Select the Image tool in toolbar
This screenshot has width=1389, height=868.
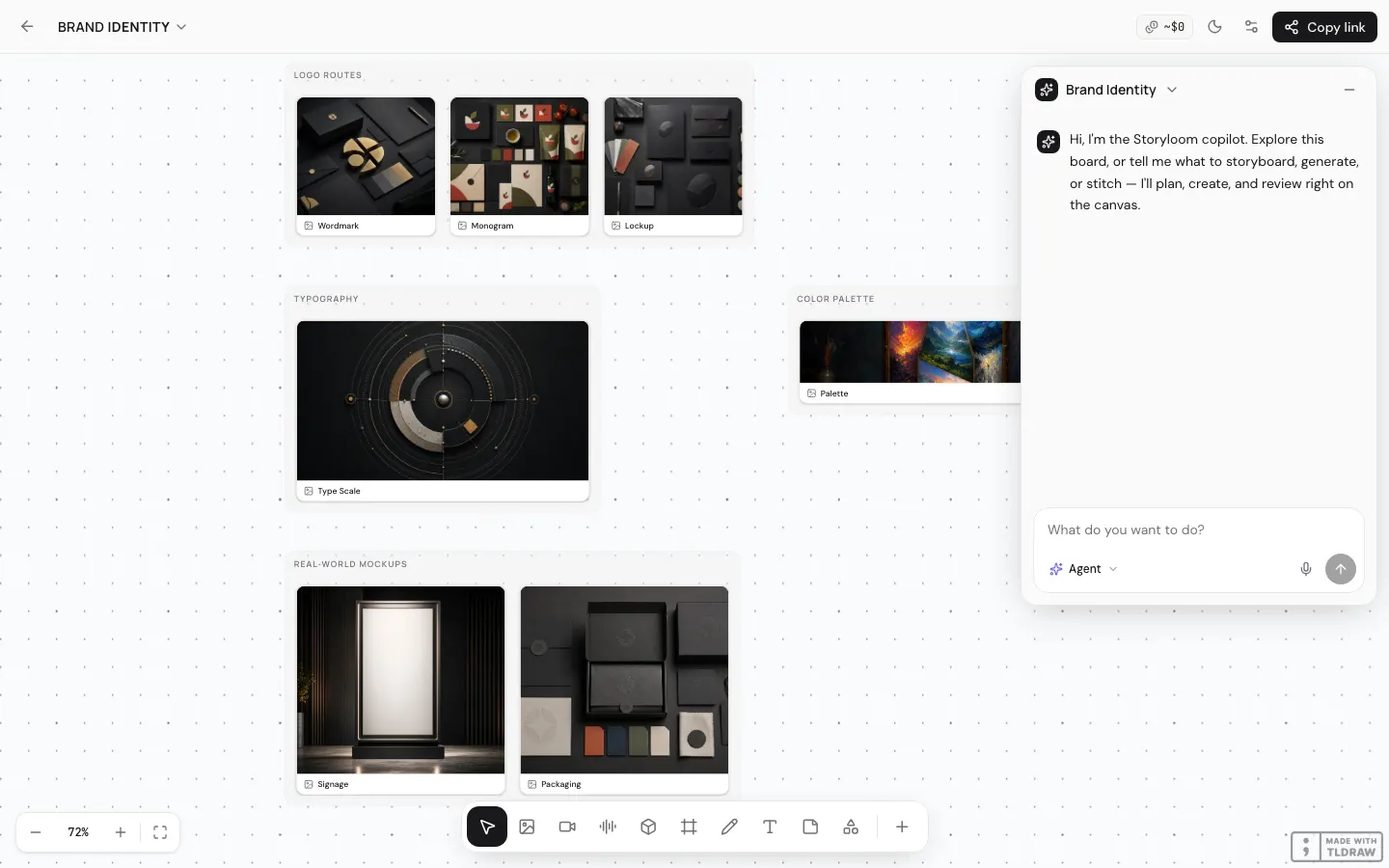click(527, 827)
